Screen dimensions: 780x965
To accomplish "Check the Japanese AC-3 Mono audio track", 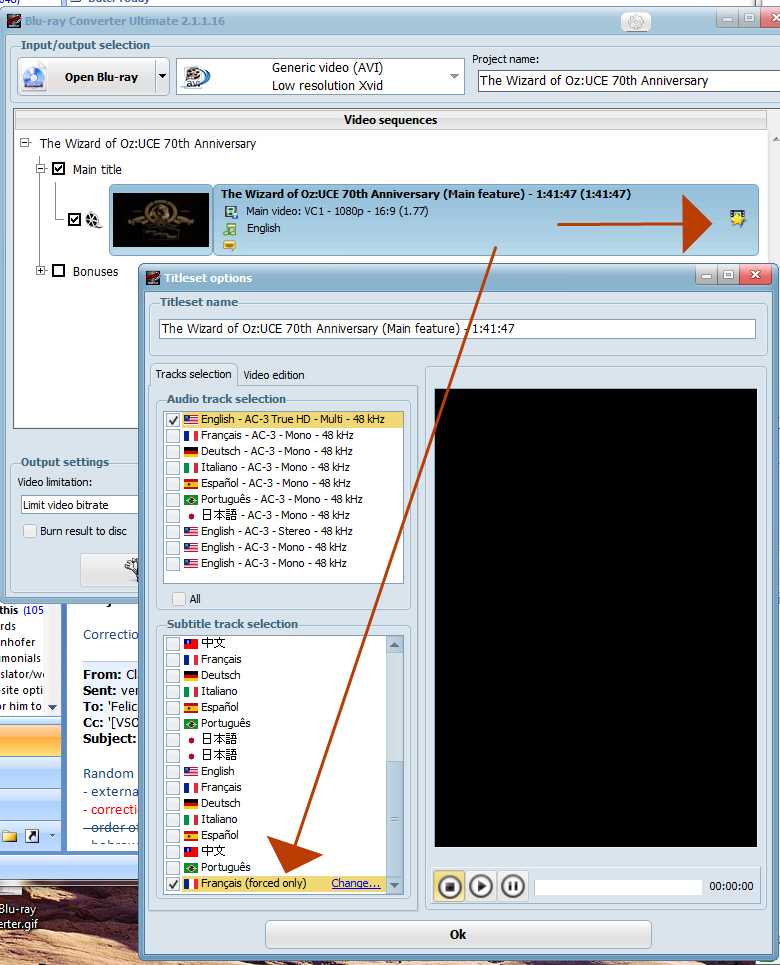I will (x=173, y=516).
